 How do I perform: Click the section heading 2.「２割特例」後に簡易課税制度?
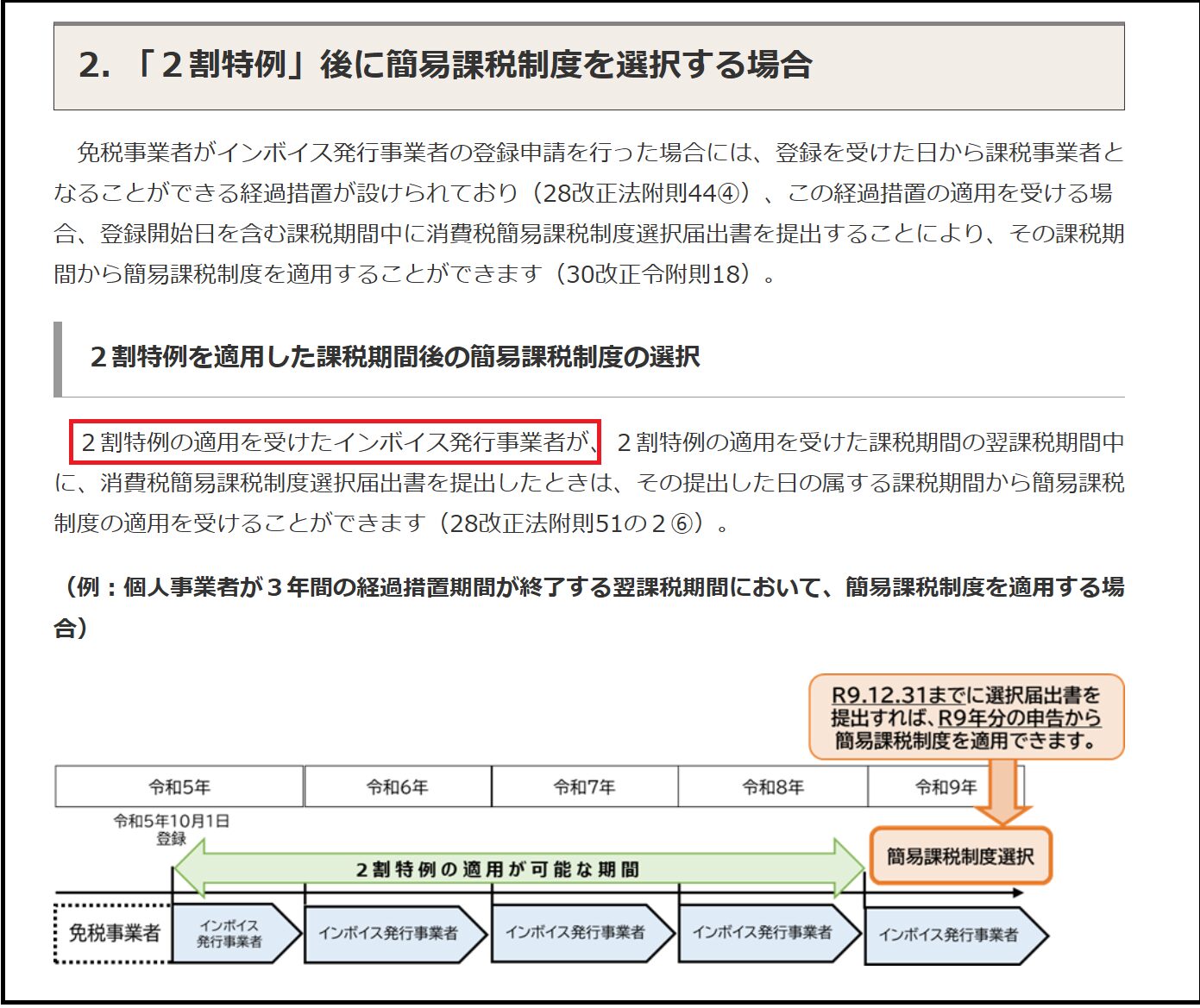tap(445, 66)
